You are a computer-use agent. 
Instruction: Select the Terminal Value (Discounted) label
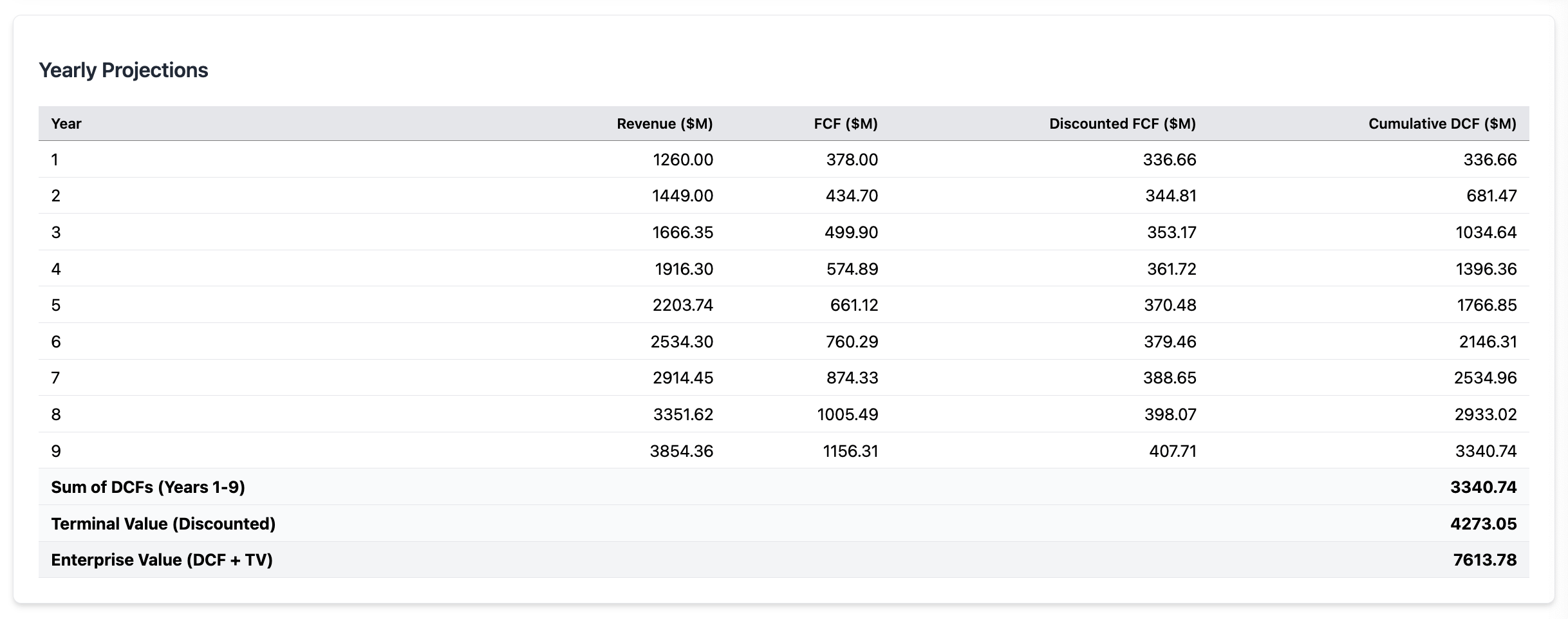163,524
